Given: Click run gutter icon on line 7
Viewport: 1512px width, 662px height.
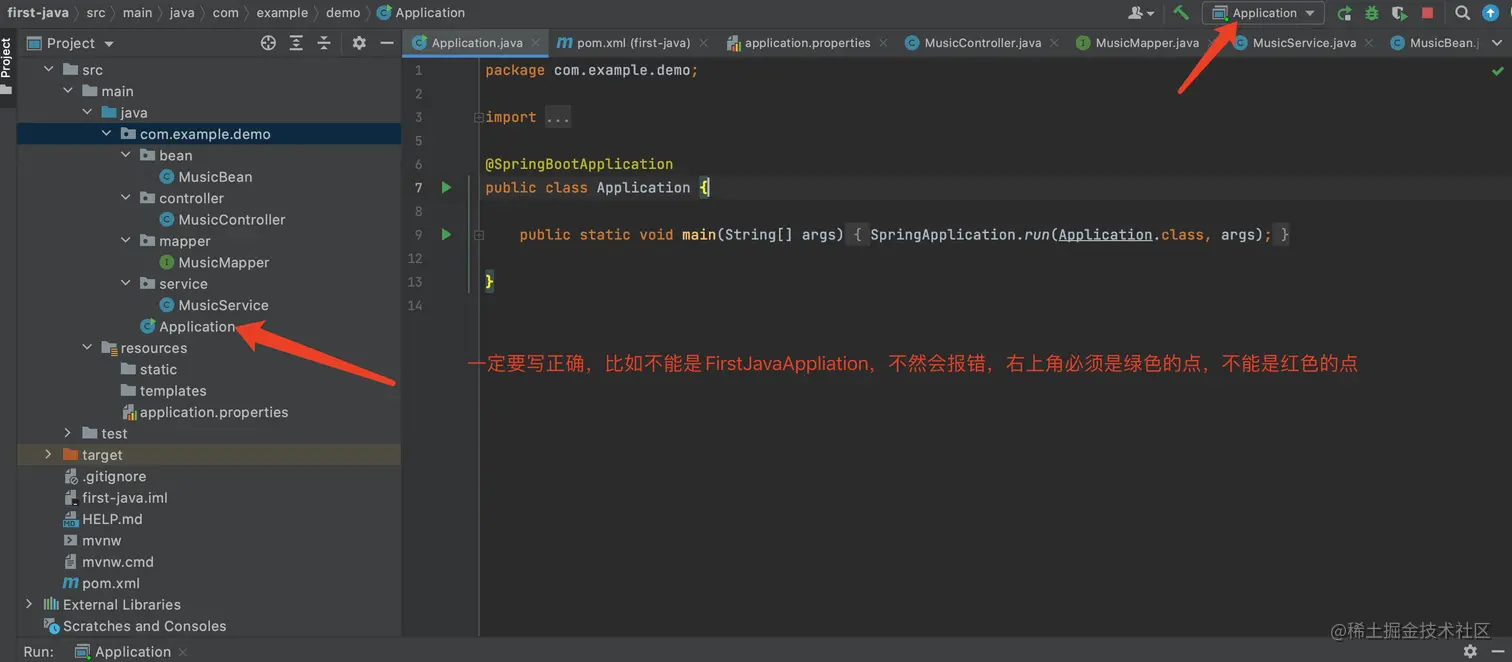Looking at the screenshot, I should tap(447, 187).
